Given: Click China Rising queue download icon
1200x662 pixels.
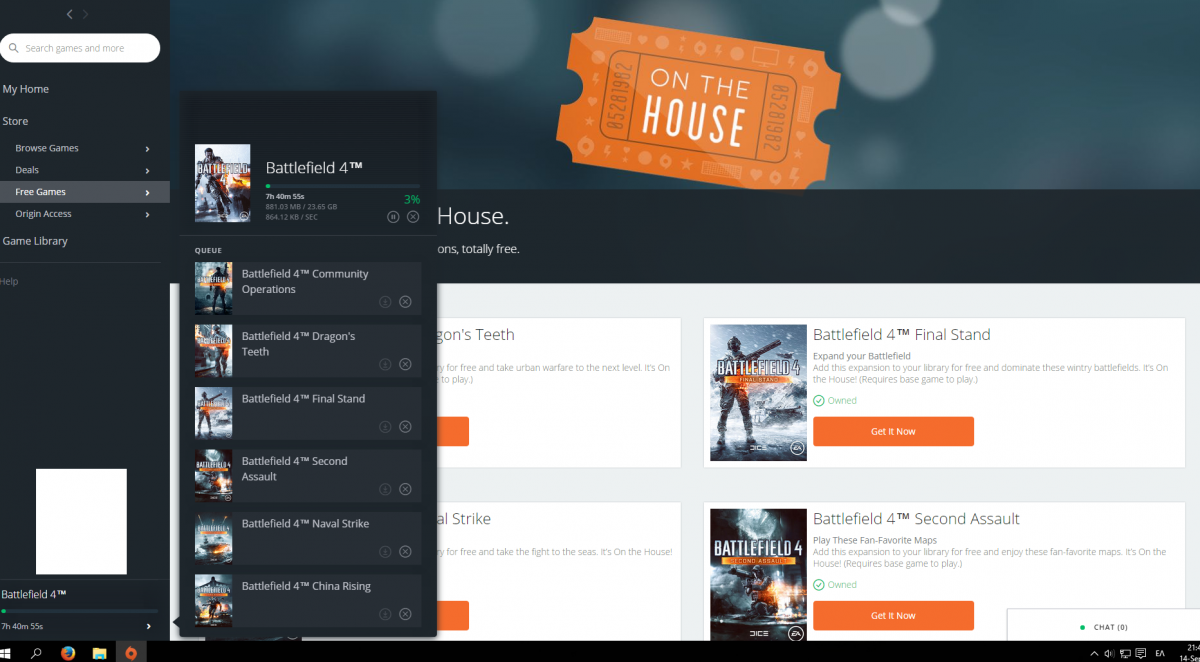Looking at the screenshot, I should [x=385, y=614].
